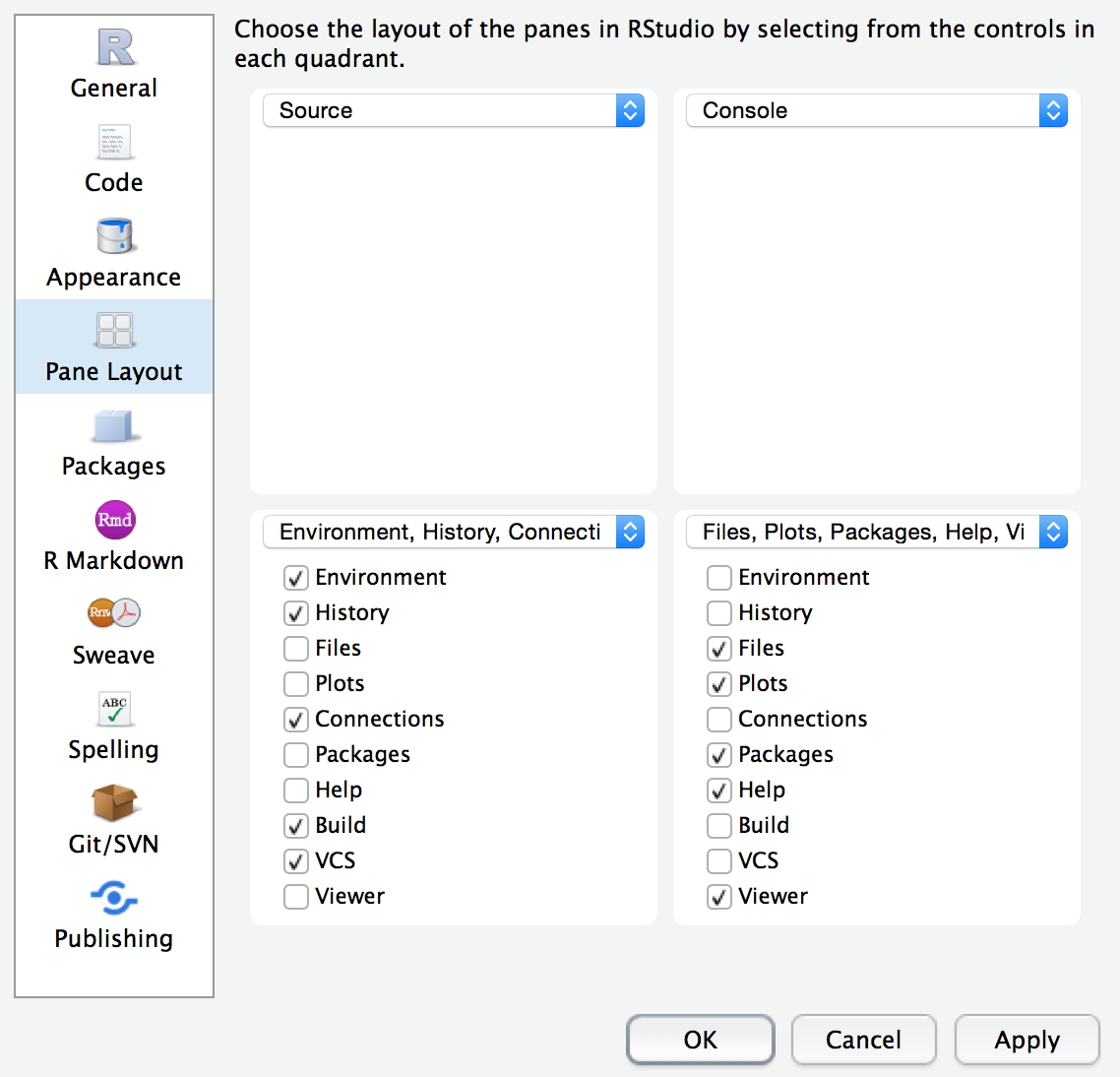Image resolution: width=1120 pixels, height=1077 pixels.
Task: Select the Code preferences icon
Action: (x=115, y=142)
